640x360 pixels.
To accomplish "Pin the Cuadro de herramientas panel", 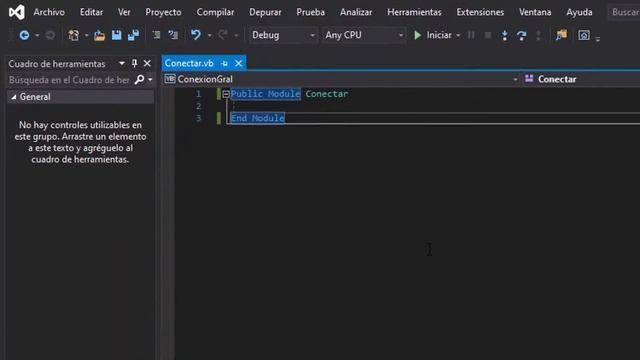I will (x=134, y=64).
